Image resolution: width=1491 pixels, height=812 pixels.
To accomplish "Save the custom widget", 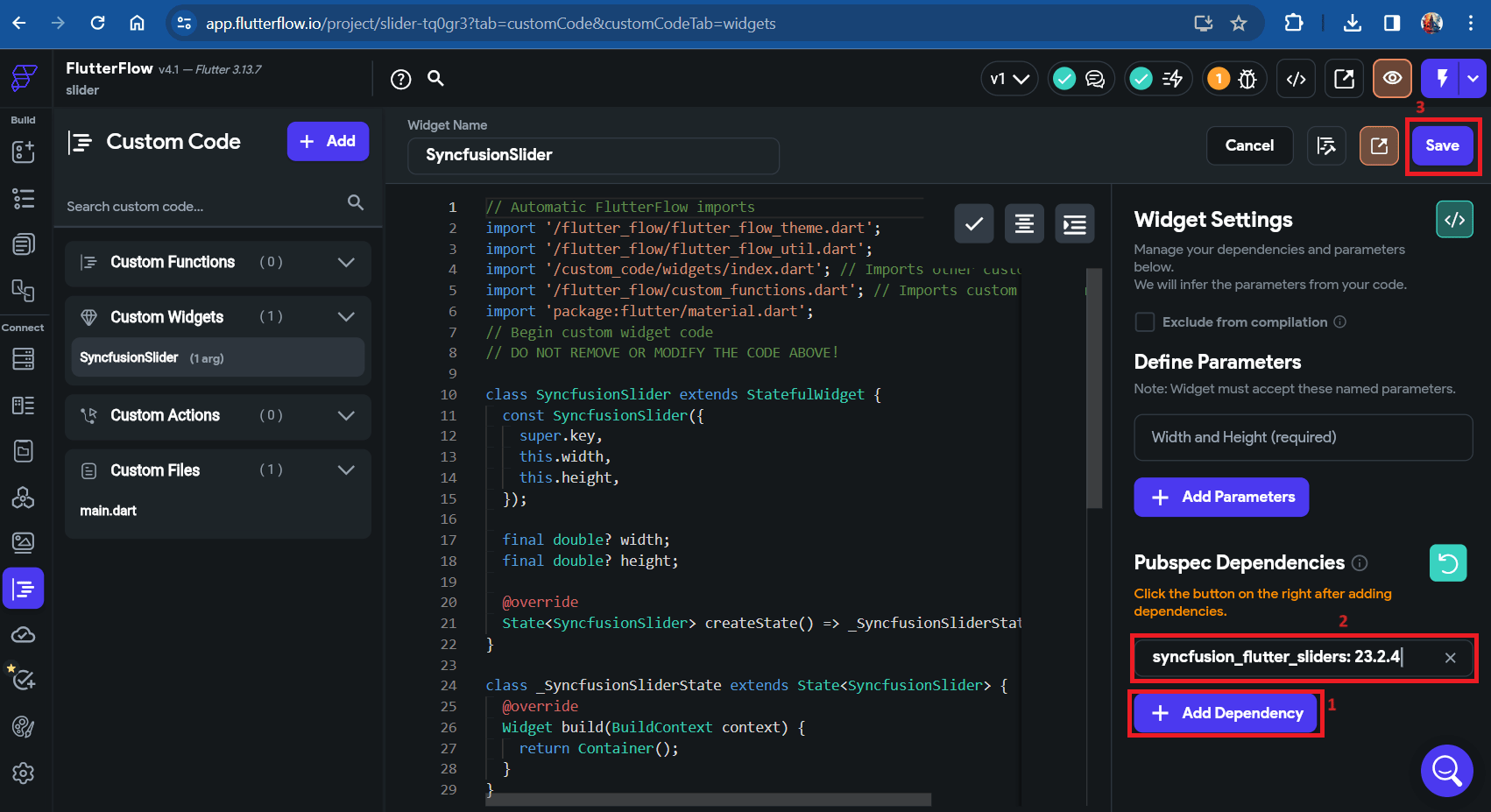I will (1442, 145).
